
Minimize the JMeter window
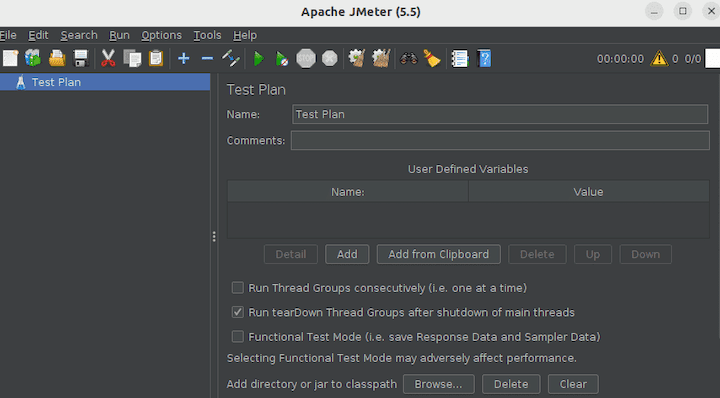coord(654,11)
